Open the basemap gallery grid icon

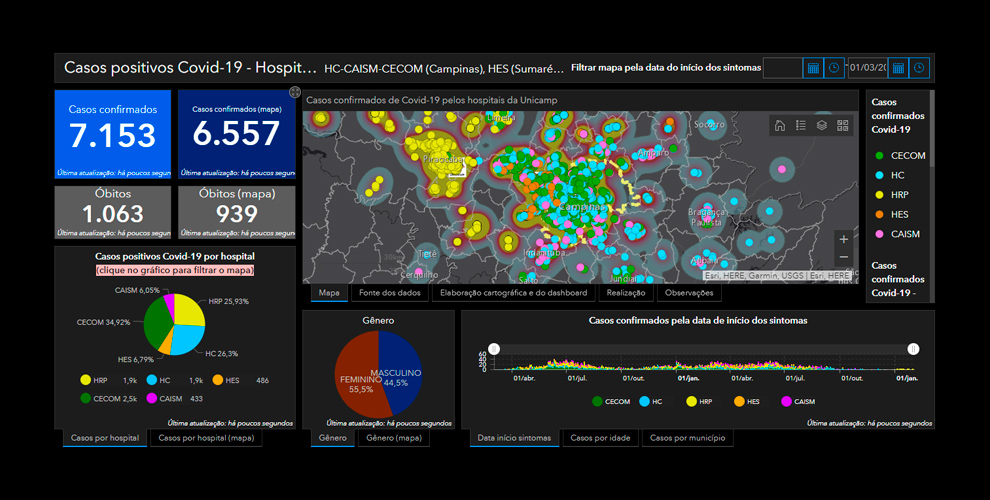pyautogui.click(x=842, y=125)
